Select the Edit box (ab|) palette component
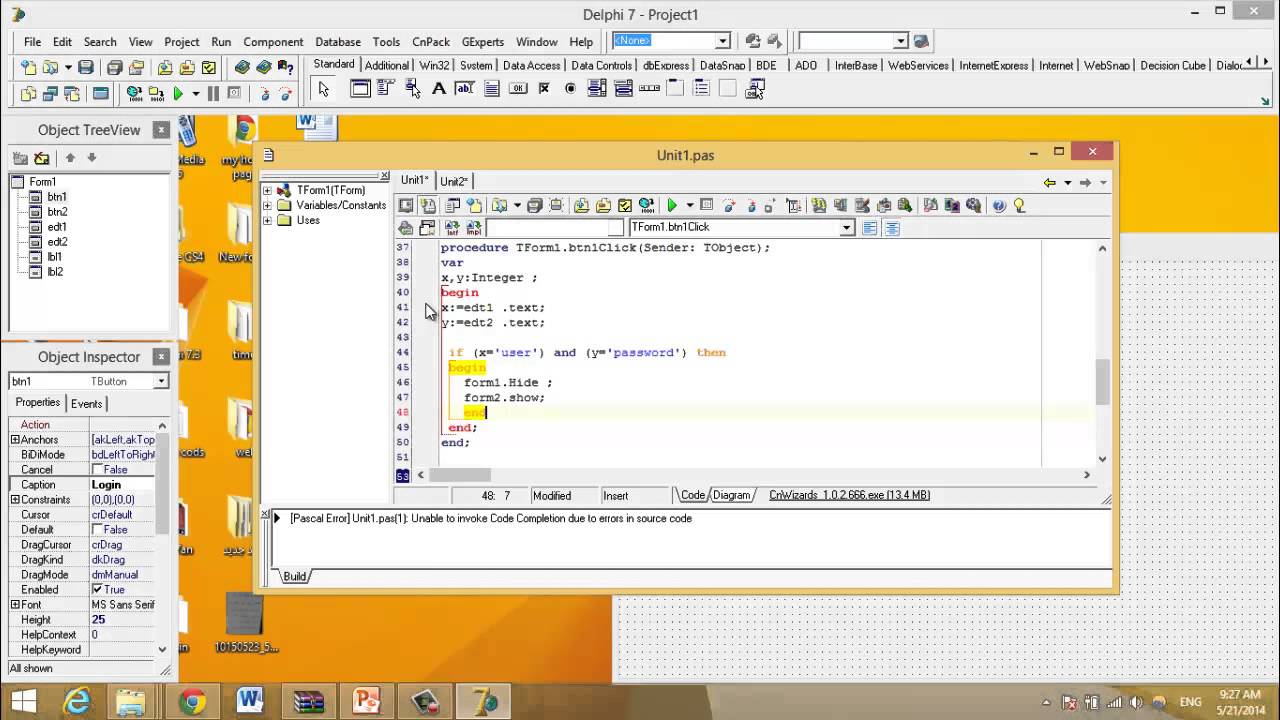Image resolution: width=1280 pixels, height=720 pixels. [x=464, y=89]
